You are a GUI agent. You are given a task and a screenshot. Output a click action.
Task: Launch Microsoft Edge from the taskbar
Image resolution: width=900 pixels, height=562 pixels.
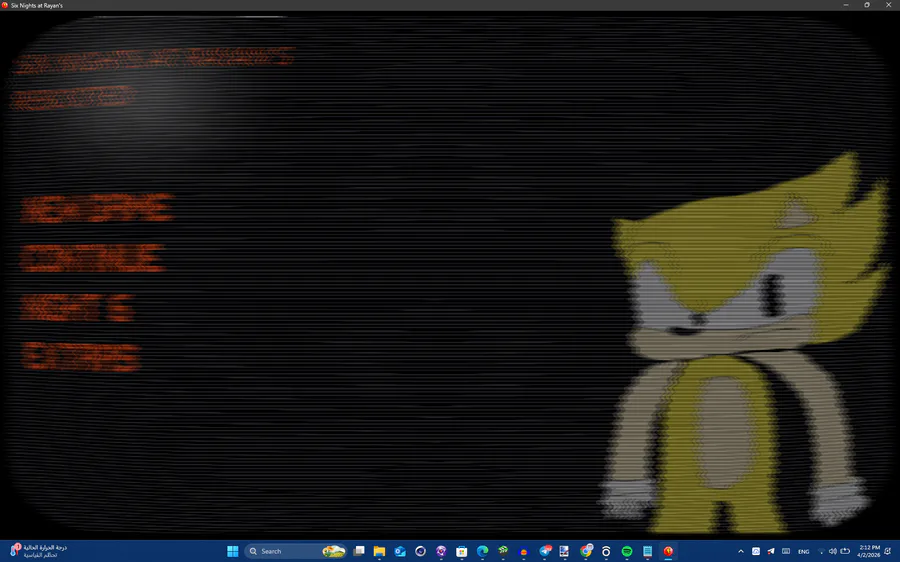point(482,551)
